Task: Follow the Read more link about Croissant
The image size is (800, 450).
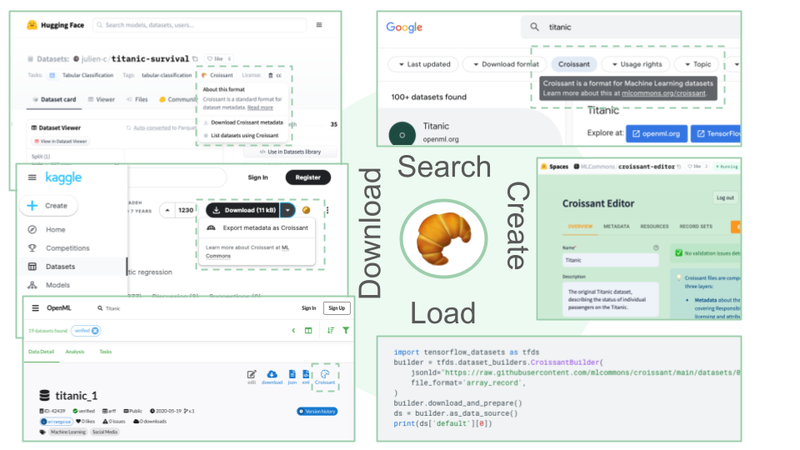Action: (260, 108)
